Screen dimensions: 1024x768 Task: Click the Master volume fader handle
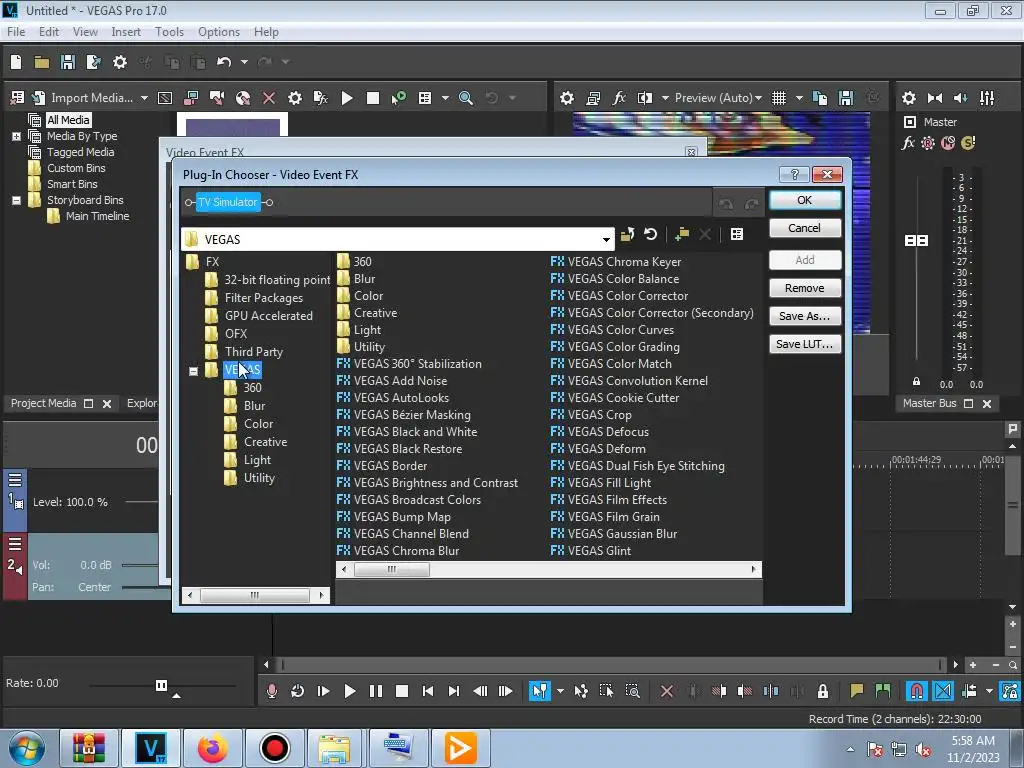pyautogui.click(x=916, y=241)
